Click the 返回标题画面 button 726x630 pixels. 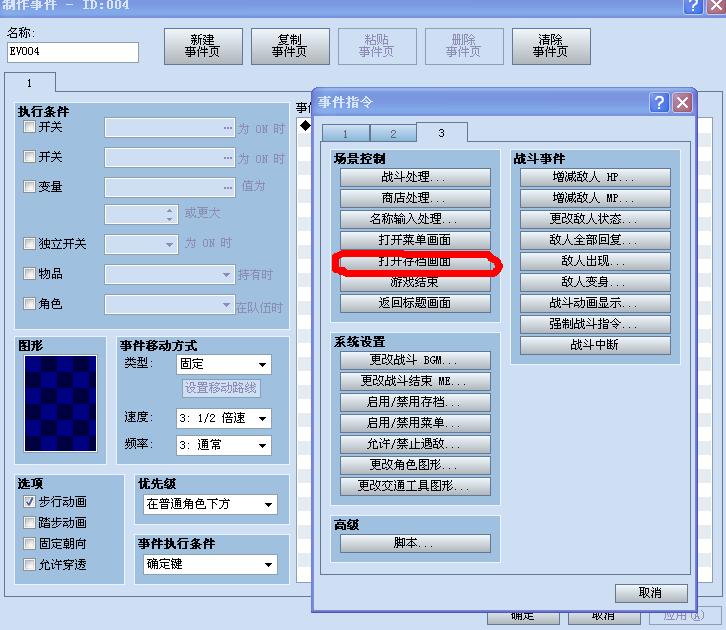(415, 303)
